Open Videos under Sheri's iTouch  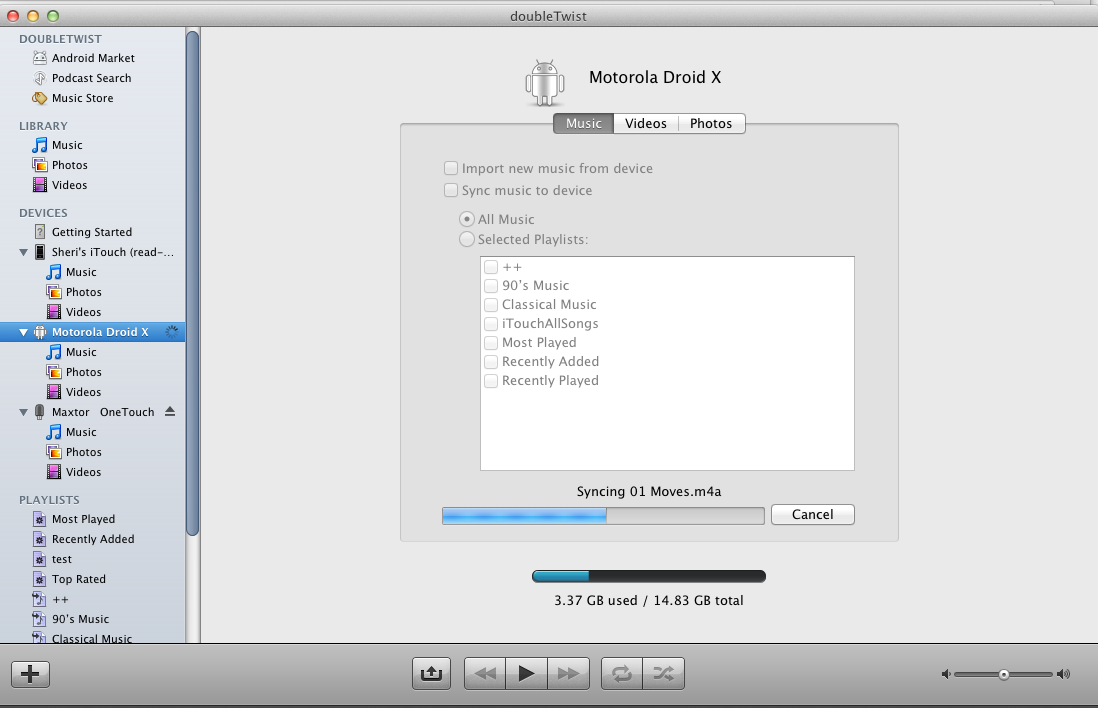click(74, 312)
